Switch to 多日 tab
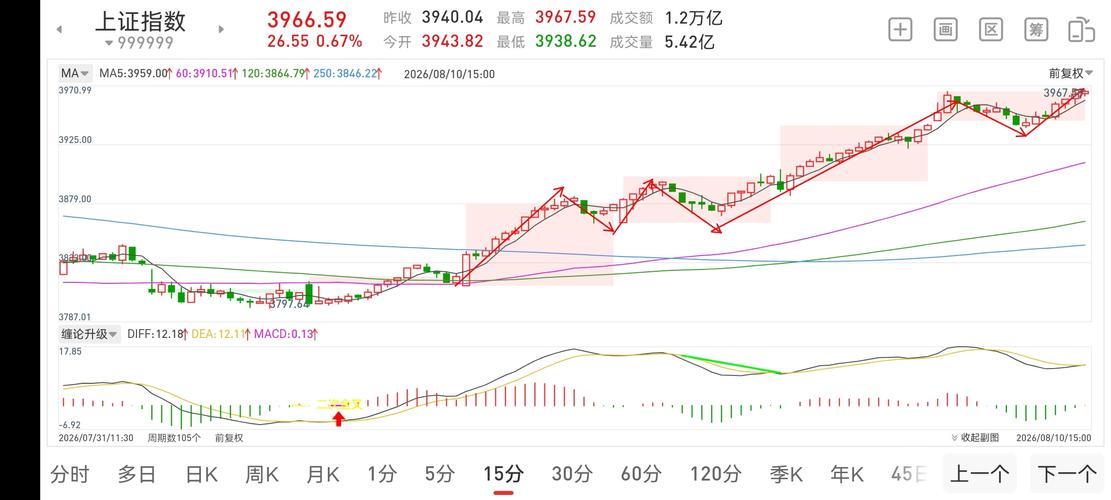1111x500 pixels. pos(136,474)
